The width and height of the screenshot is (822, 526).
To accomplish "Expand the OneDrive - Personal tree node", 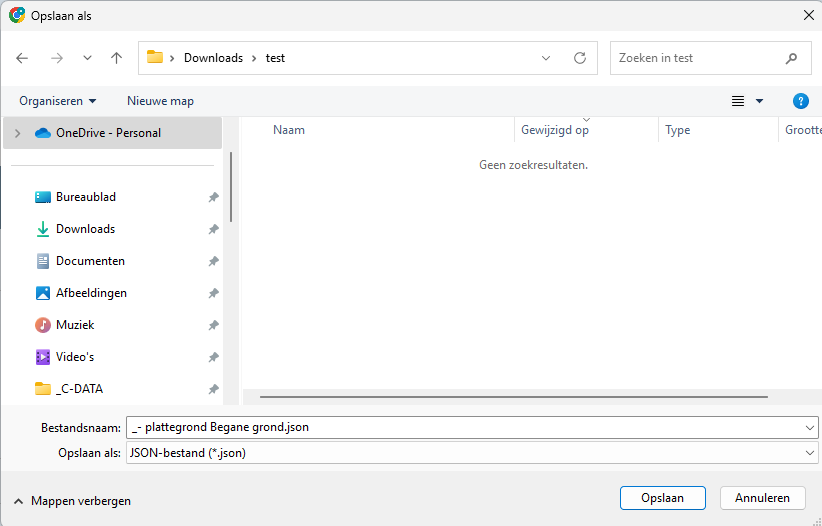I will [x=17, y=133].
